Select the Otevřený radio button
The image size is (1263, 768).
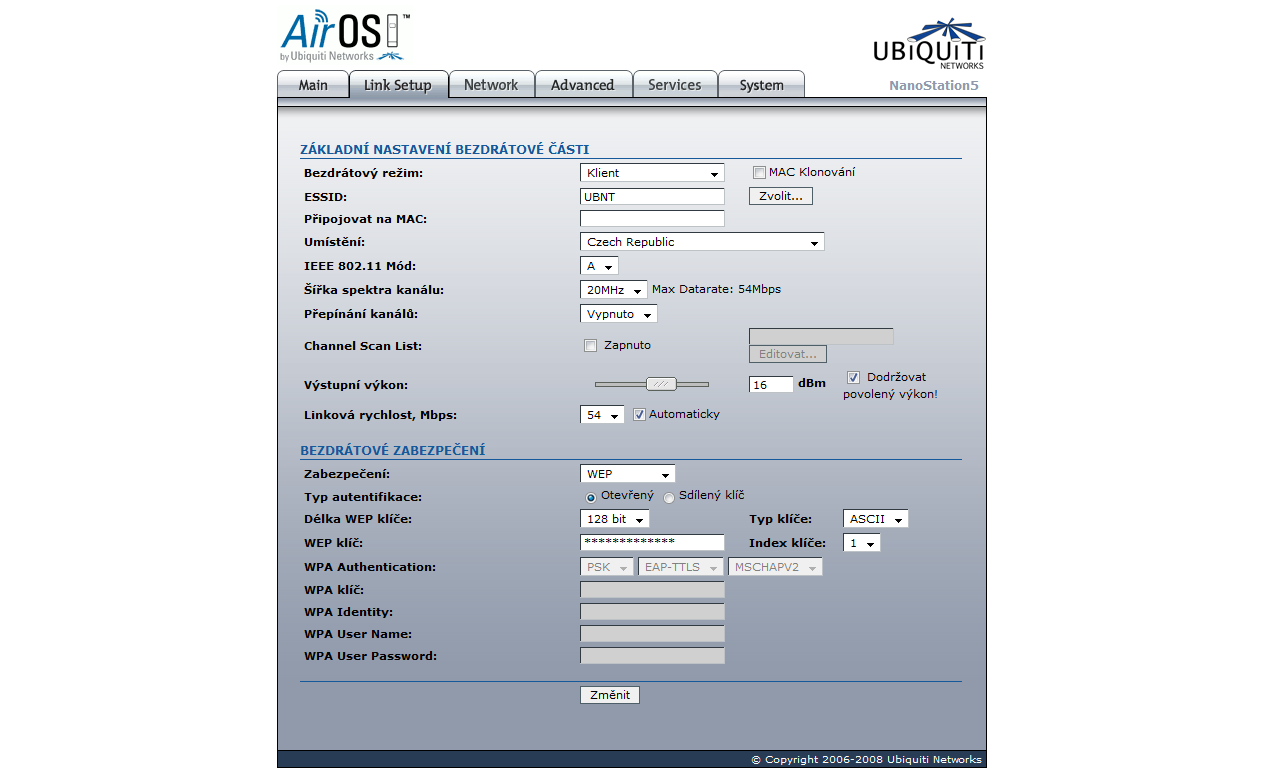pos(591,497)
